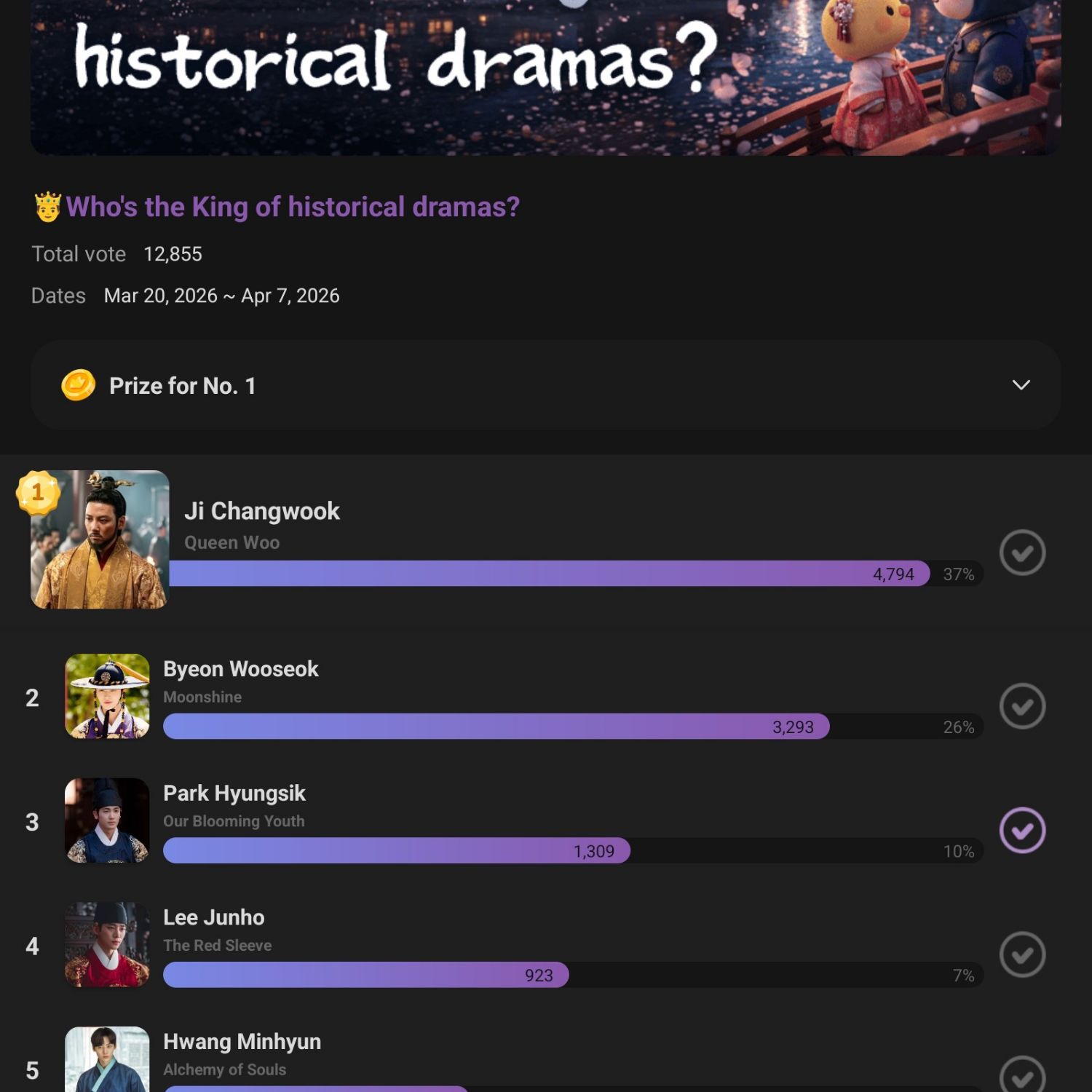
Task: Click the gold coin prize icon
Action: 78,385
